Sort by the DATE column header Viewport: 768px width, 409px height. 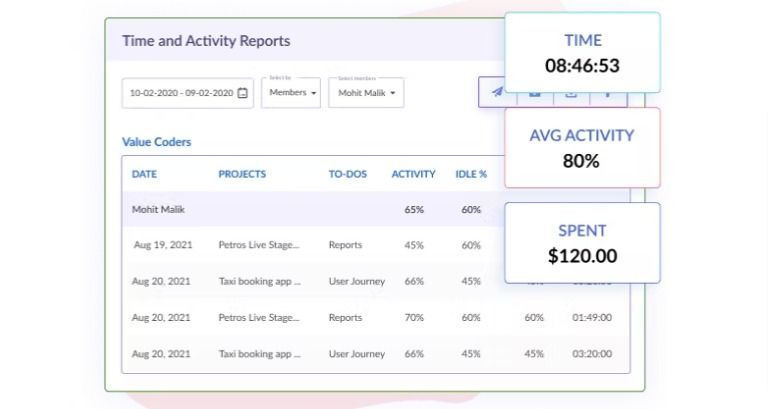click(x=144, y=174)
